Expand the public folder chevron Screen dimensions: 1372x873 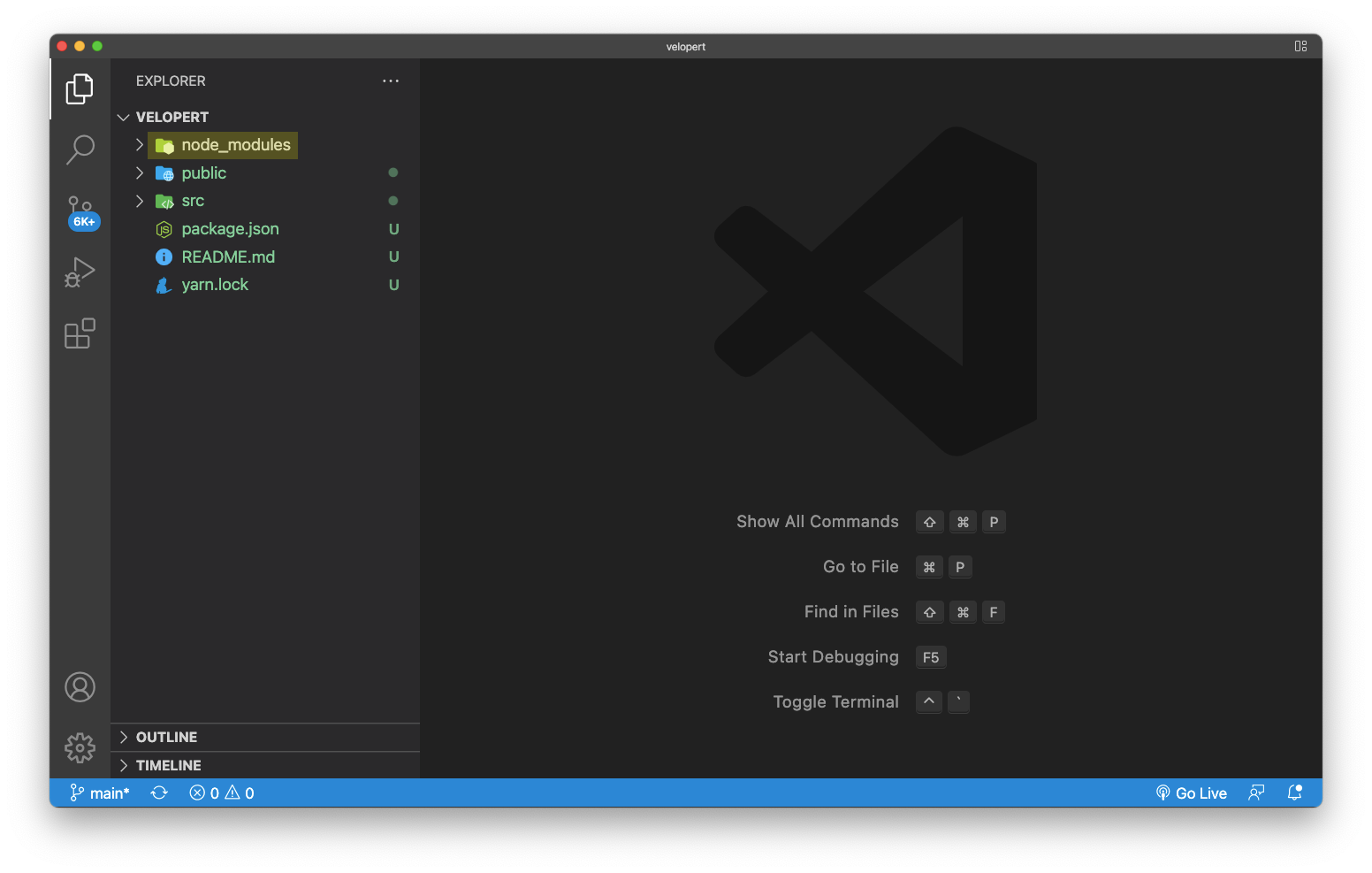click(139, 173)
